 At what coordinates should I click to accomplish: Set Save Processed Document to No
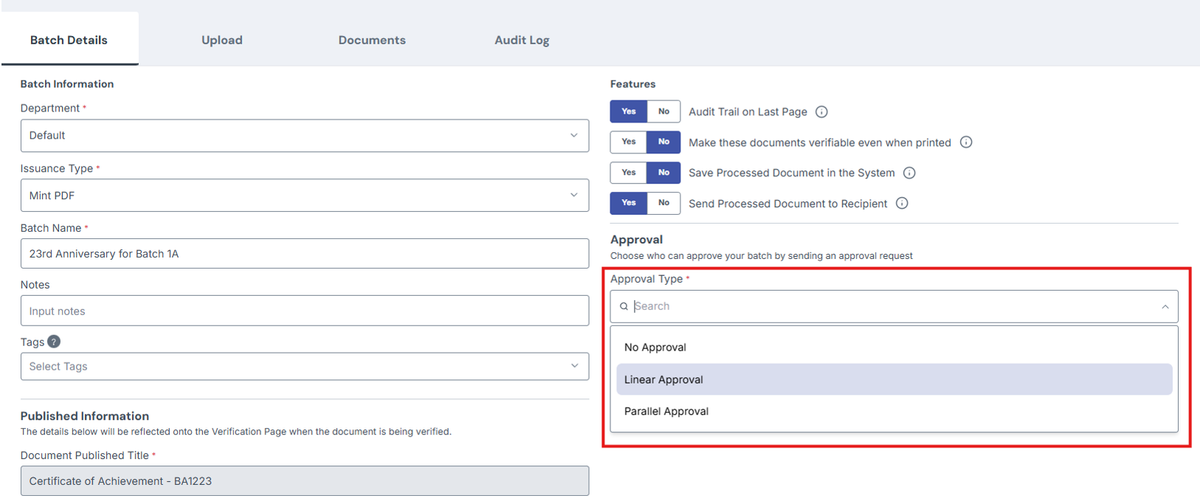[x=663, y=173]
